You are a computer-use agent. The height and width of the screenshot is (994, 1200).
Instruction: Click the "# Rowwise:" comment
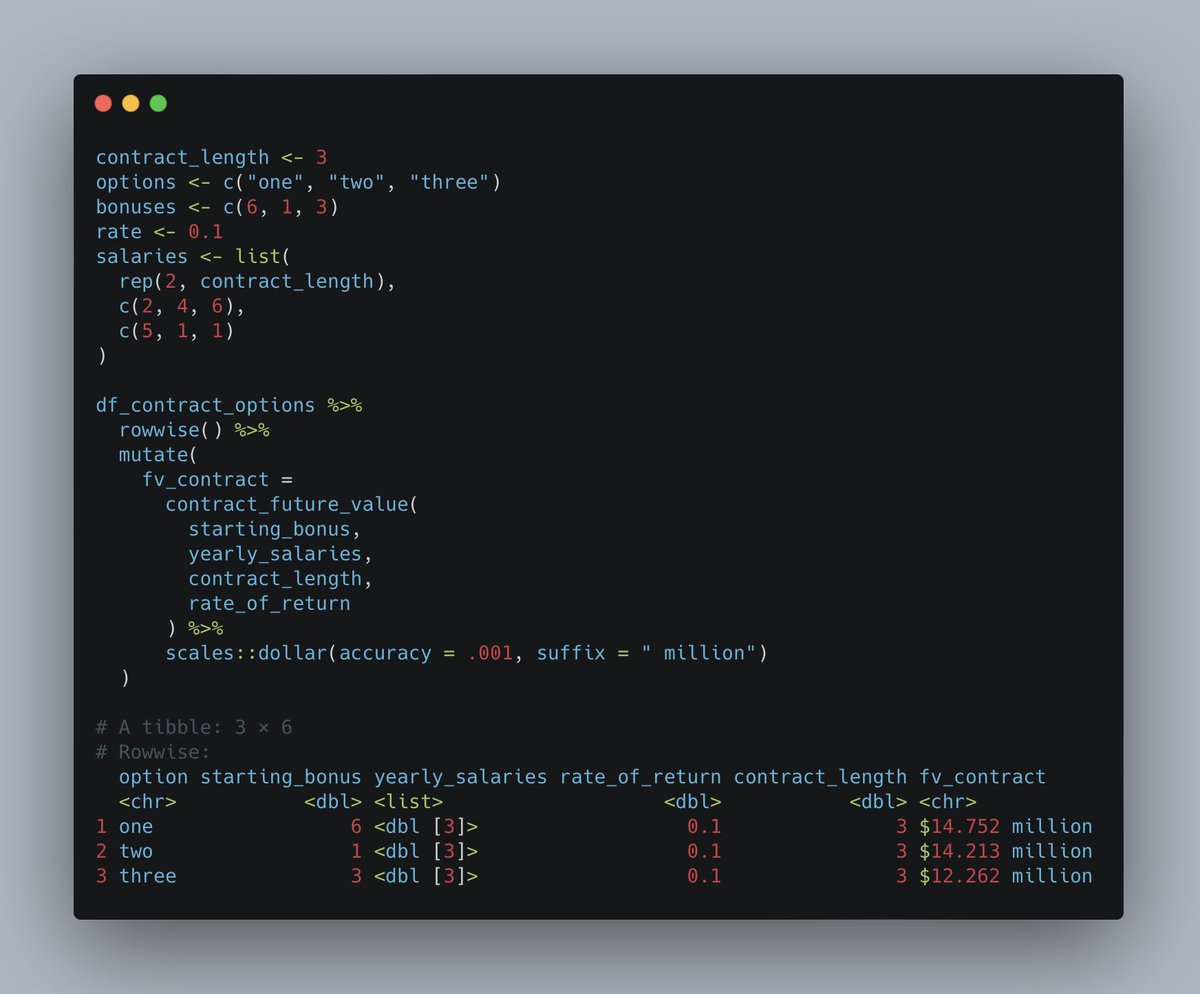[154, 752]
